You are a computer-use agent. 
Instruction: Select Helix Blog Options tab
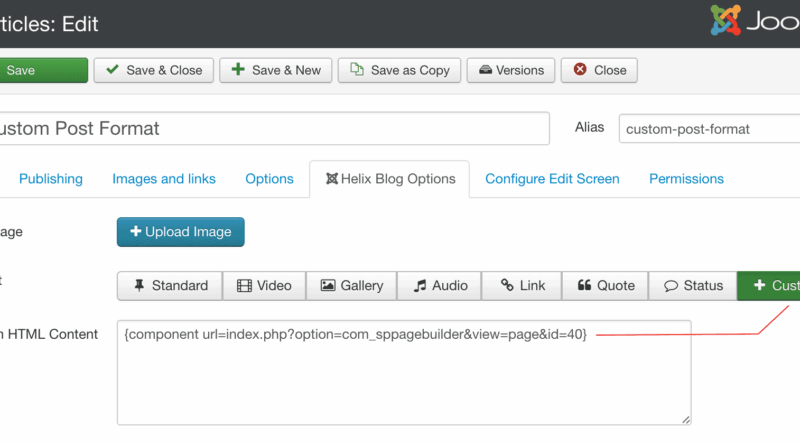pos(389,179)
